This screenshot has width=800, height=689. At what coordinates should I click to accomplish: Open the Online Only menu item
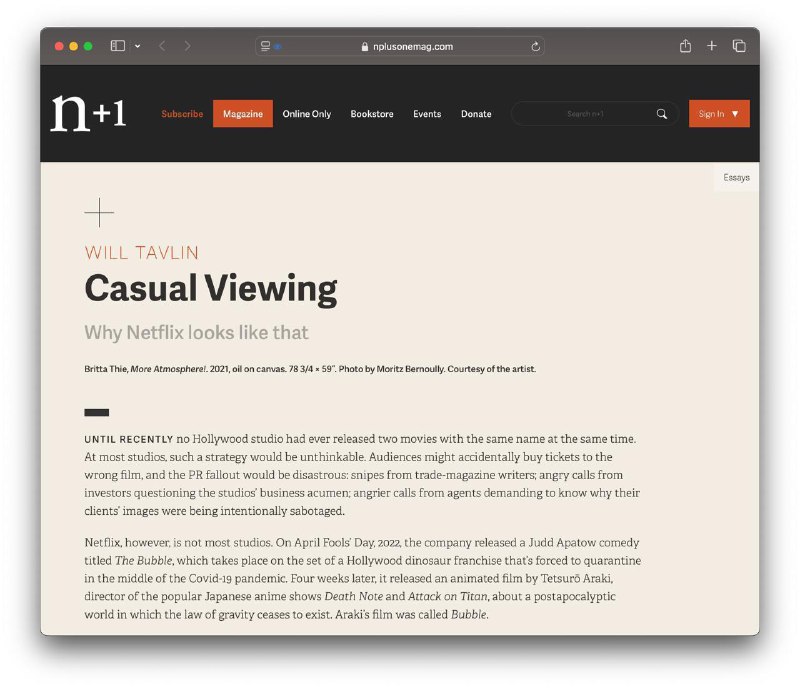pyautogui.click(x=307, y=114)
